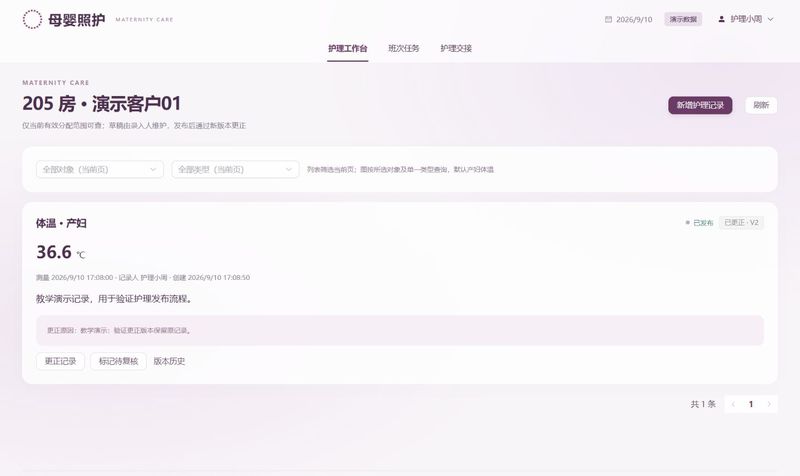Viewport: 800px width, 476px height.
Task: Open the 全部对象 filter dropdown
Action: click(100, 169)
